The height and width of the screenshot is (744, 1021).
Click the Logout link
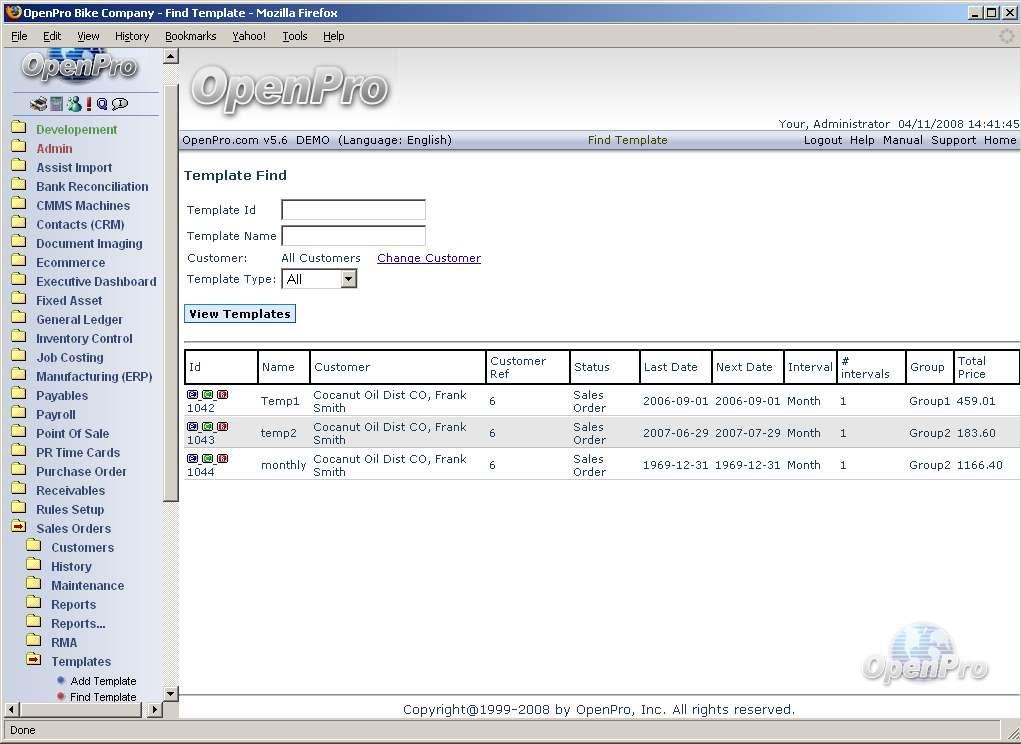822,140
